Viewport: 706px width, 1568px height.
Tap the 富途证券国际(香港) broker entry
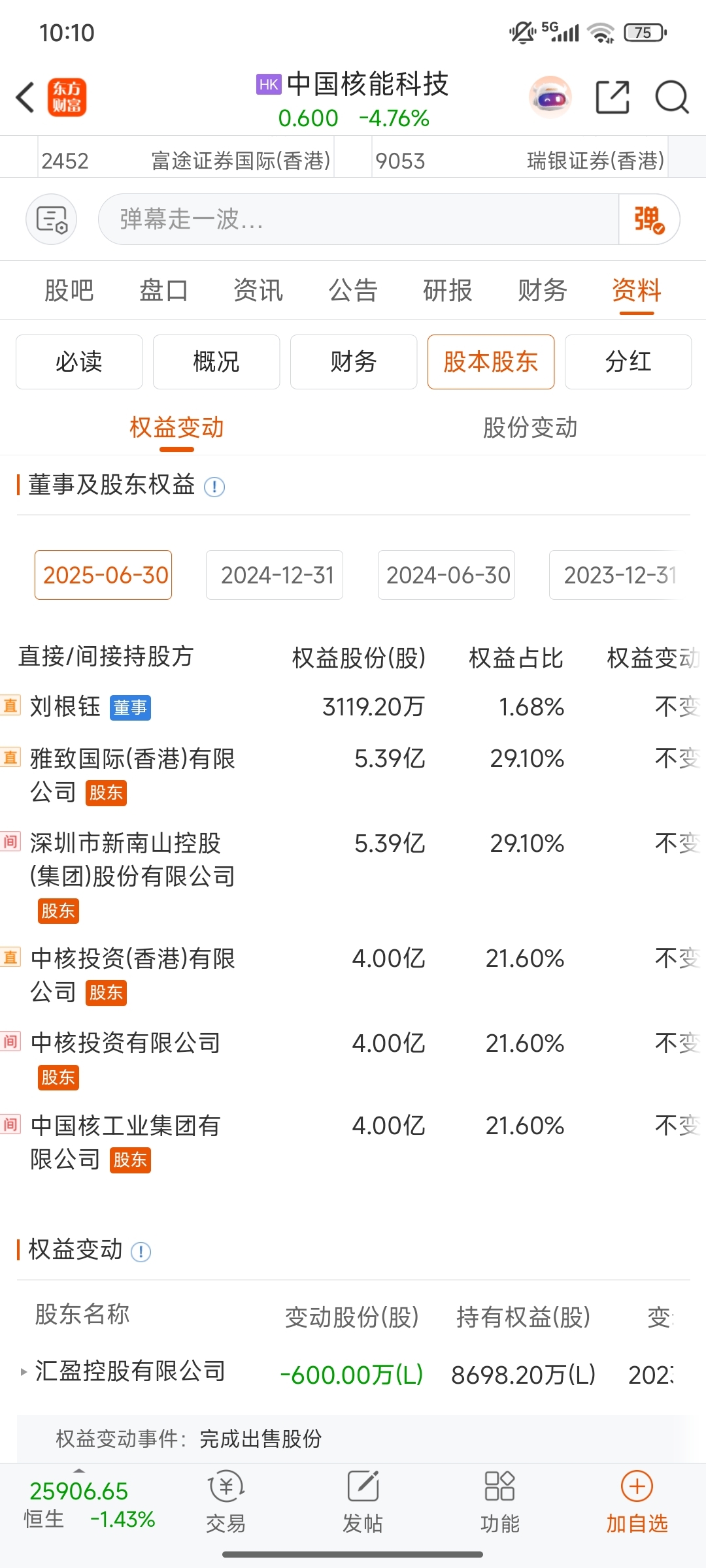(x=241, y=161)
